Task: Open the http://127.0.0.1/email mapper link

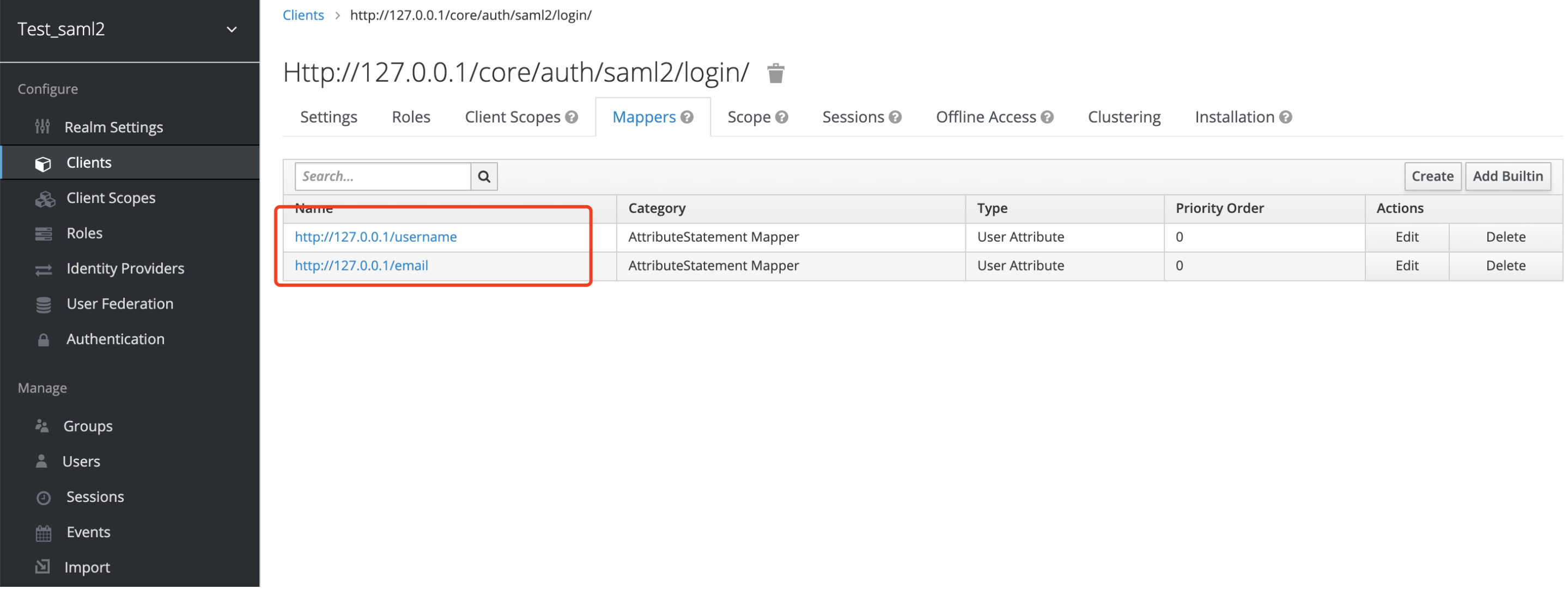Action: [x=361, y=265]
